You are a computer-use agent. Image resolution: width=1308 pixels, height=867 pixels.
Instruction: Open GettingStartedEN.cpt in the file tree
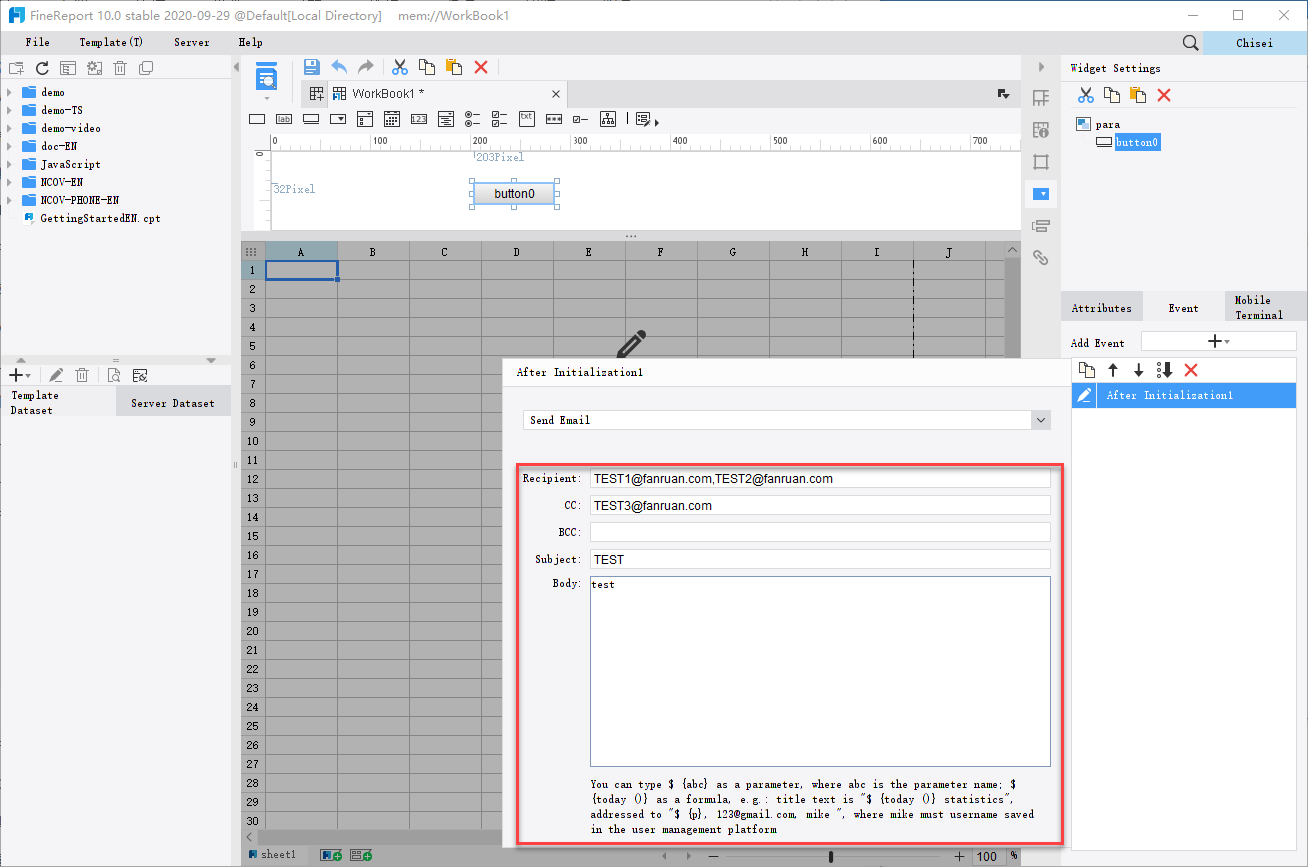point(92,218)
